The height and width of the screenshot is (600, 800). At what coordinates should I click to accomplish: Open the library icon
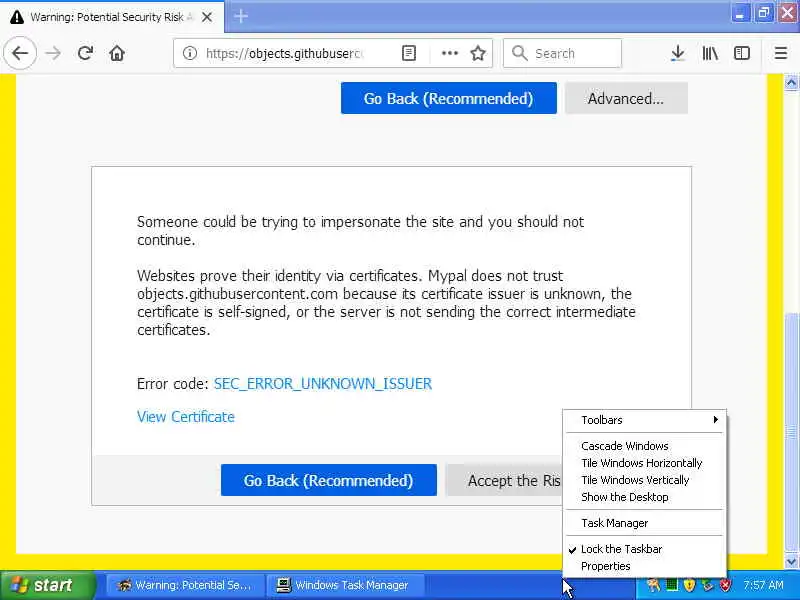[x=710, y=53]
